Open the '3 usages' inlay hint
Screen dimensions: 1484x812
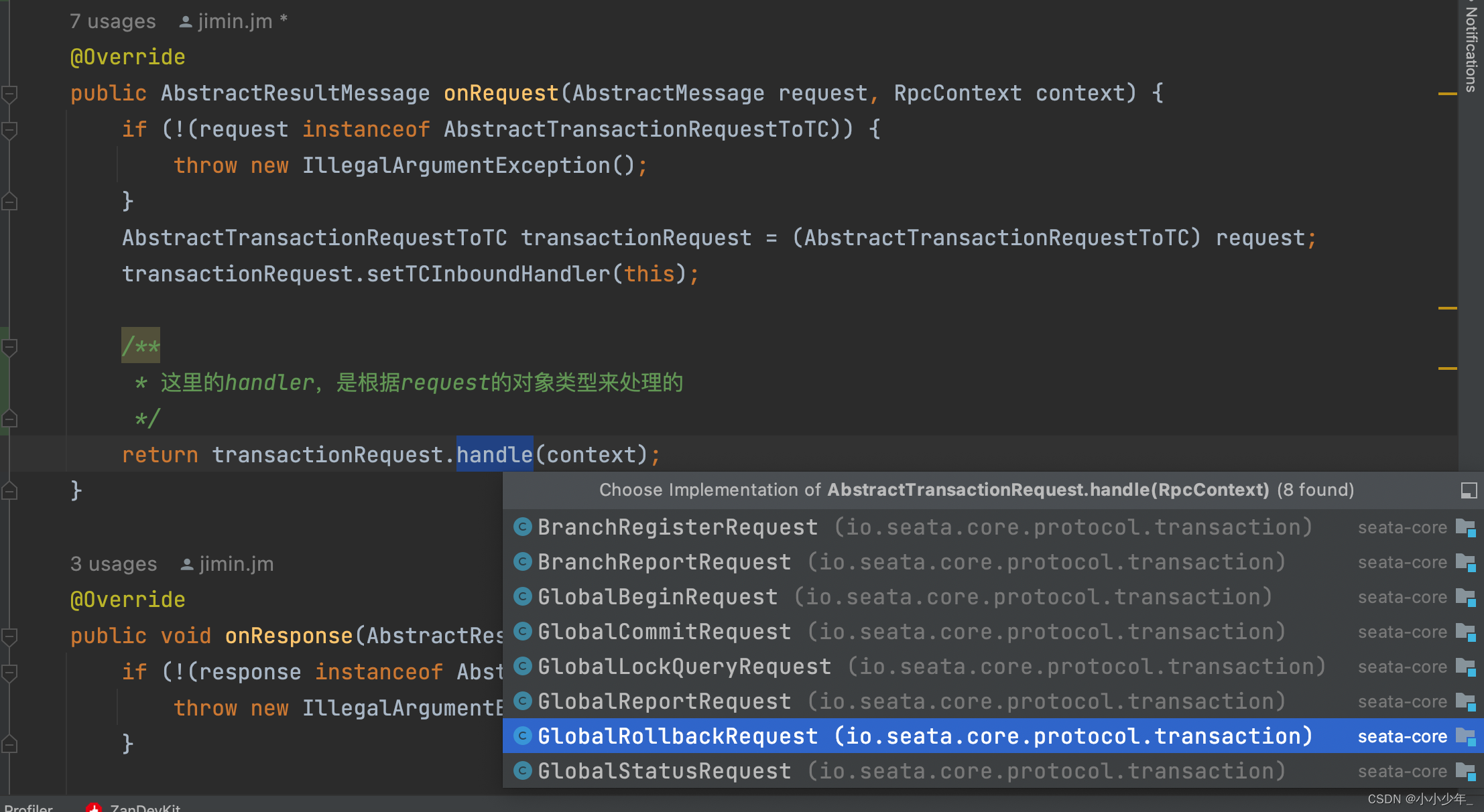click(113, 564)
